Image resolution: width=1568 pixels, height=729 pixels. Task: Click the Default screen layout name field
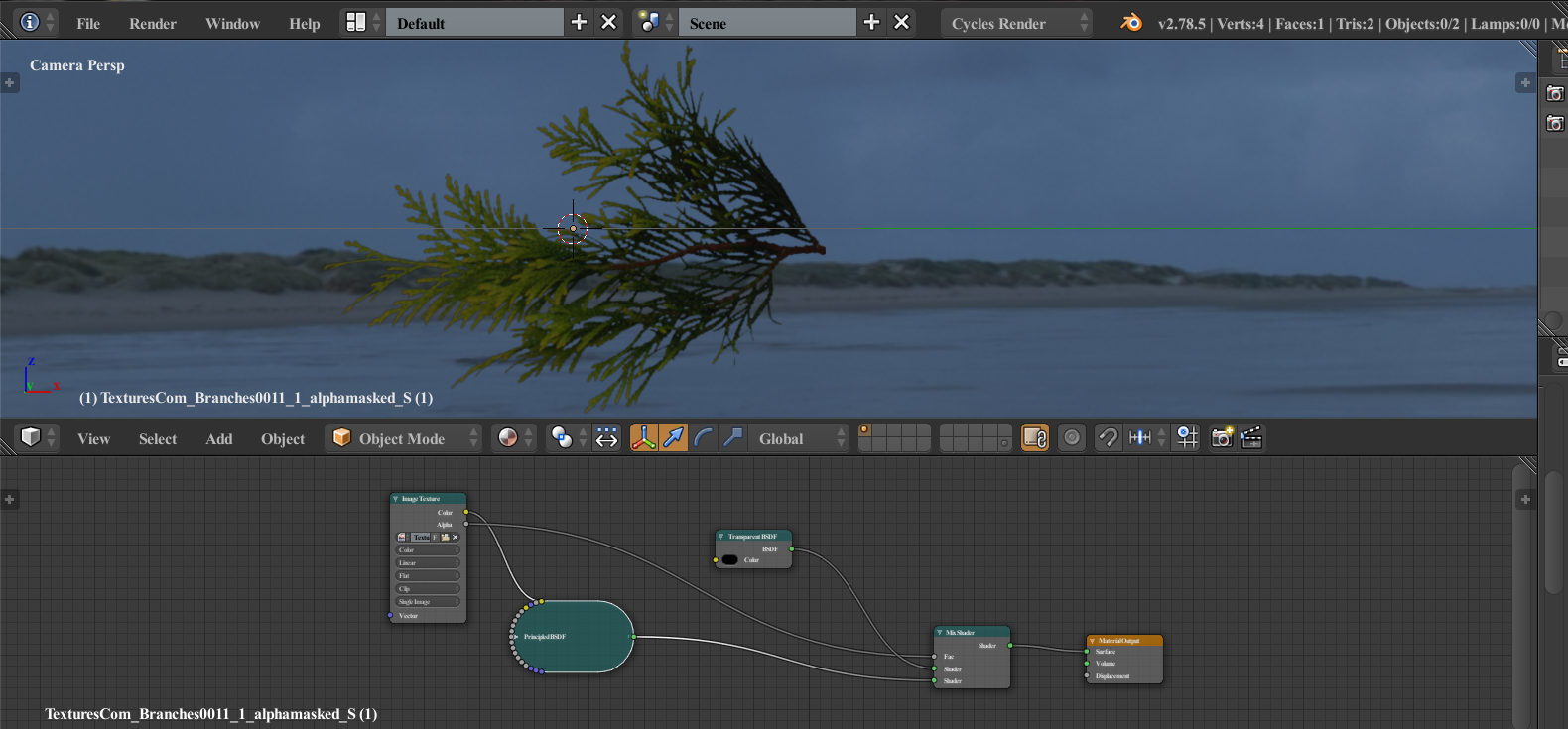[474, 22]
